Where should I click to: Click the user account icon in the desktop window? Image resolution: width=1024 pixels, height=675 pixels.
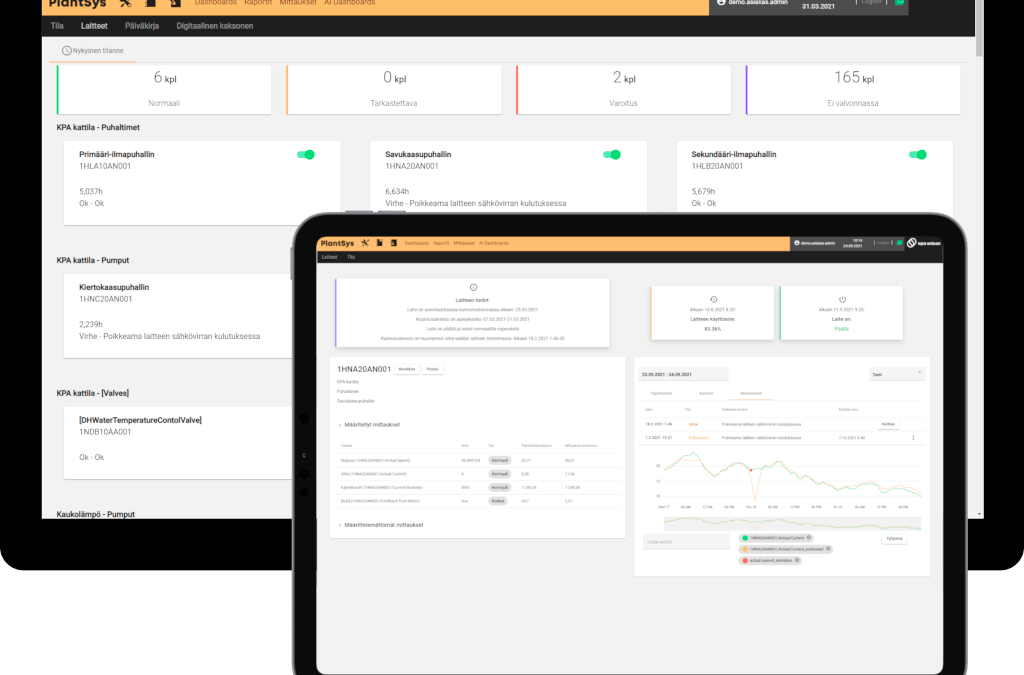point(721,2)
